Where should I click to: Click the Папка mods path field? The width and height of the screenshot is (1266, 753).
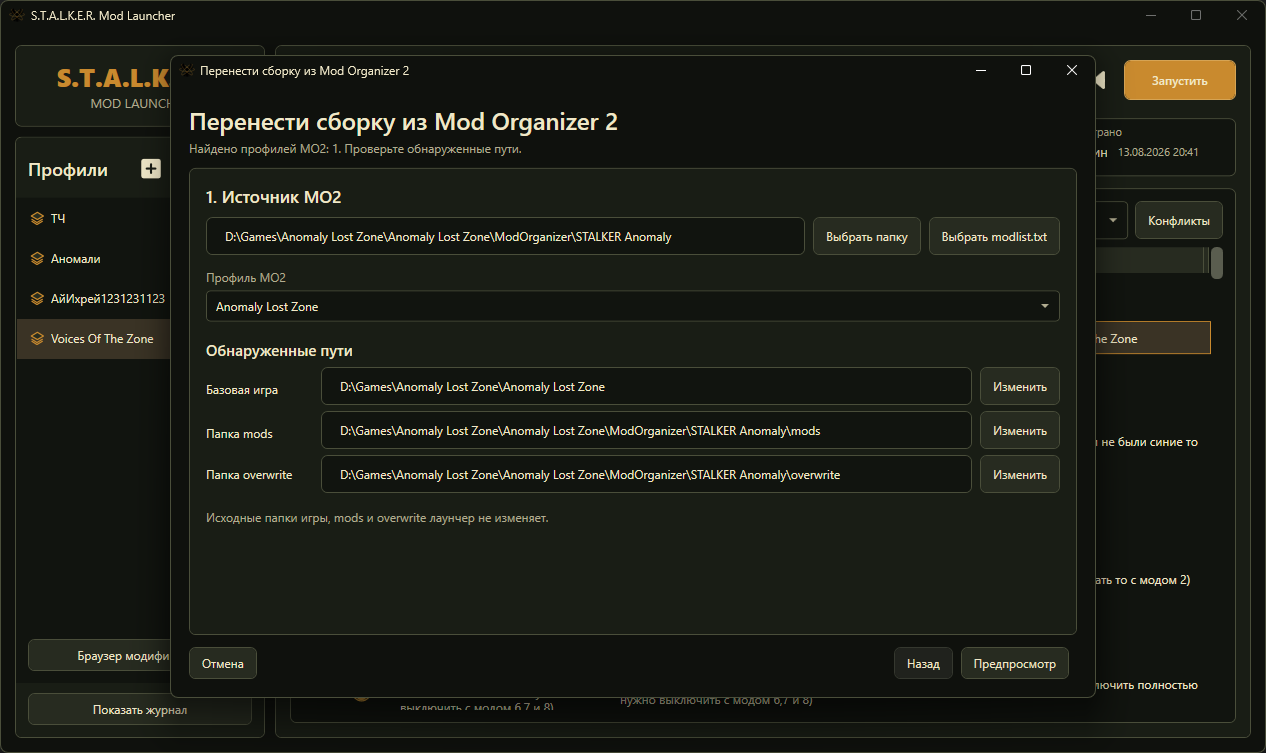(x=646, y=431)
